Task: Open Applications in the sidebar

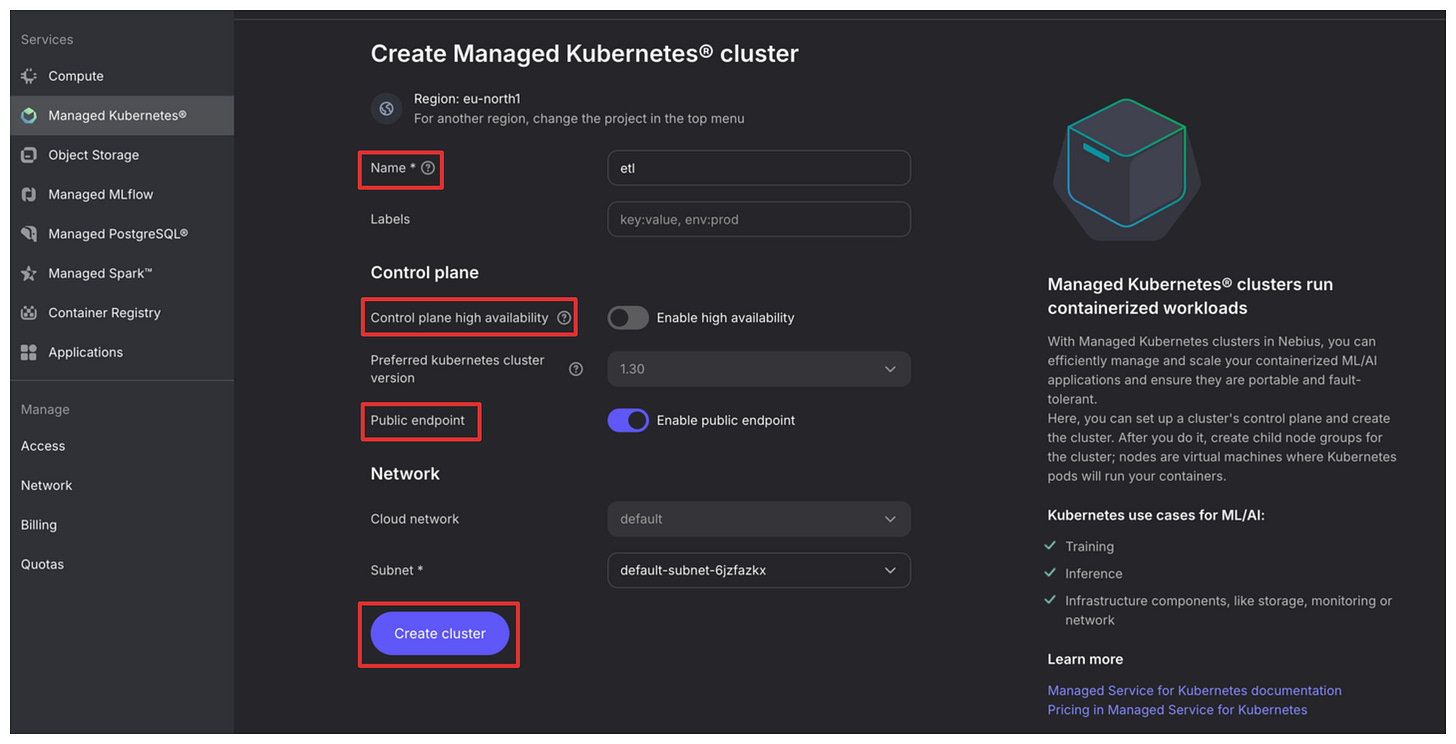Action: [122, 353]
